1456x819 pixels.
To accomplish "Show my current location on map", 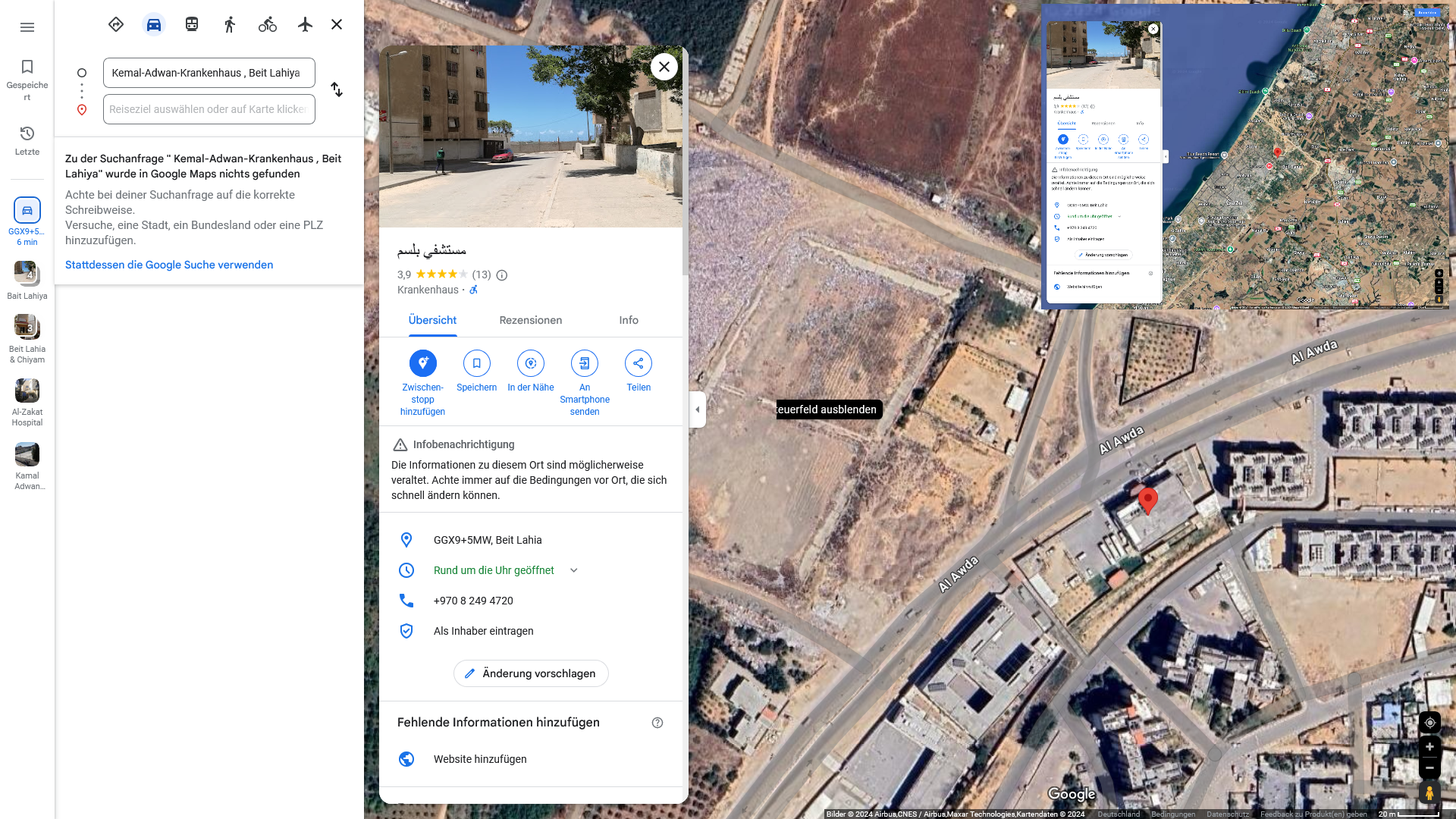I will click(1429, 722).
